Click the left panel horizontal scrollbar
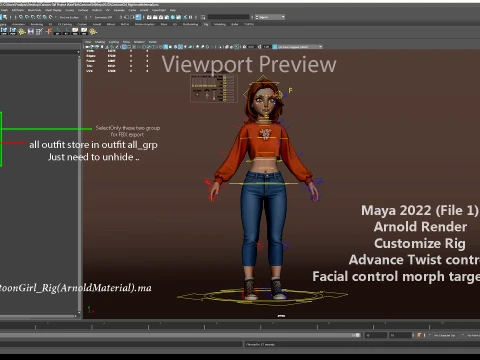 click(x=38, y=316)
